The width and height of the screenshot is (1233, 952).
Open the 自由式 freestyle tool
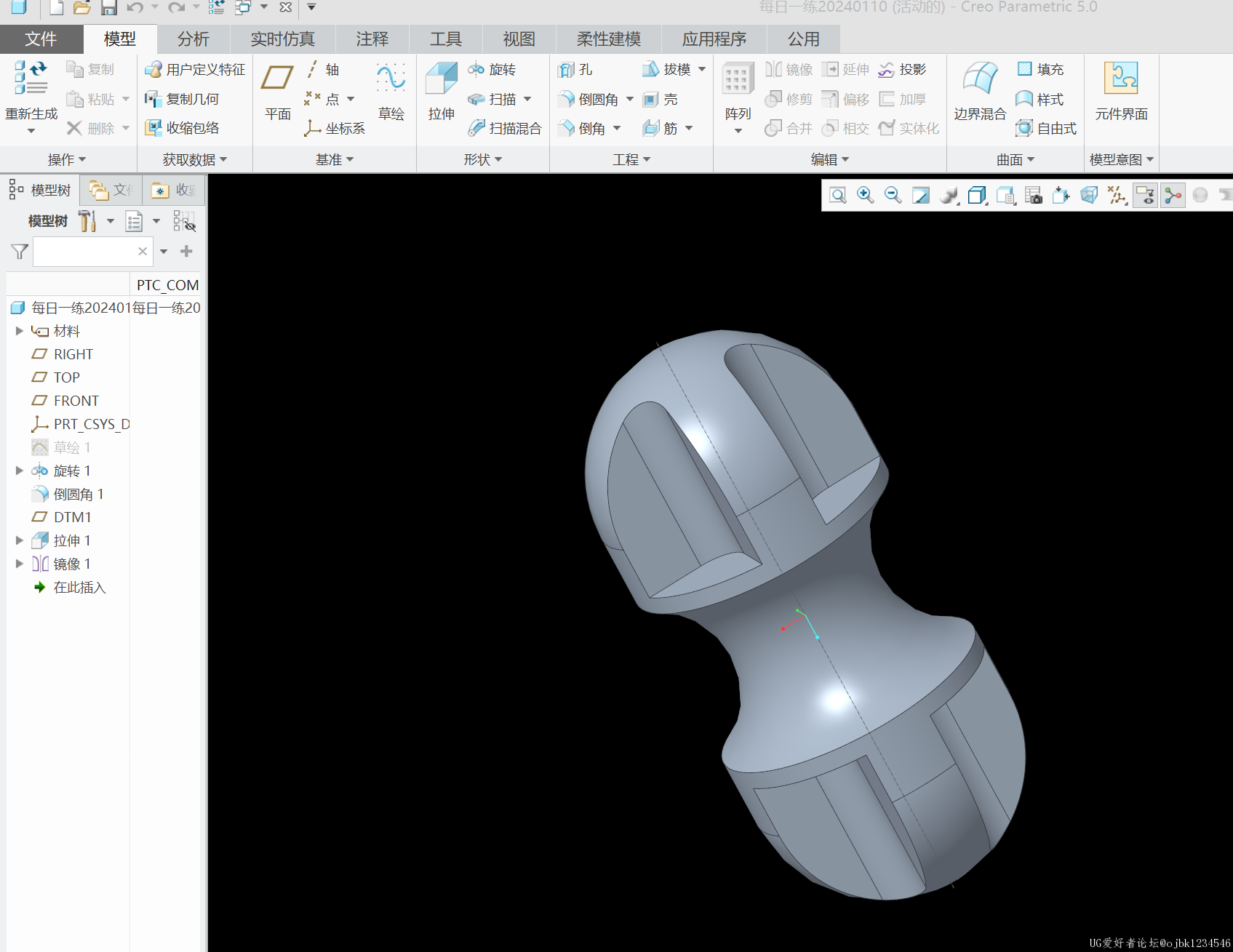coord(1046,129)
